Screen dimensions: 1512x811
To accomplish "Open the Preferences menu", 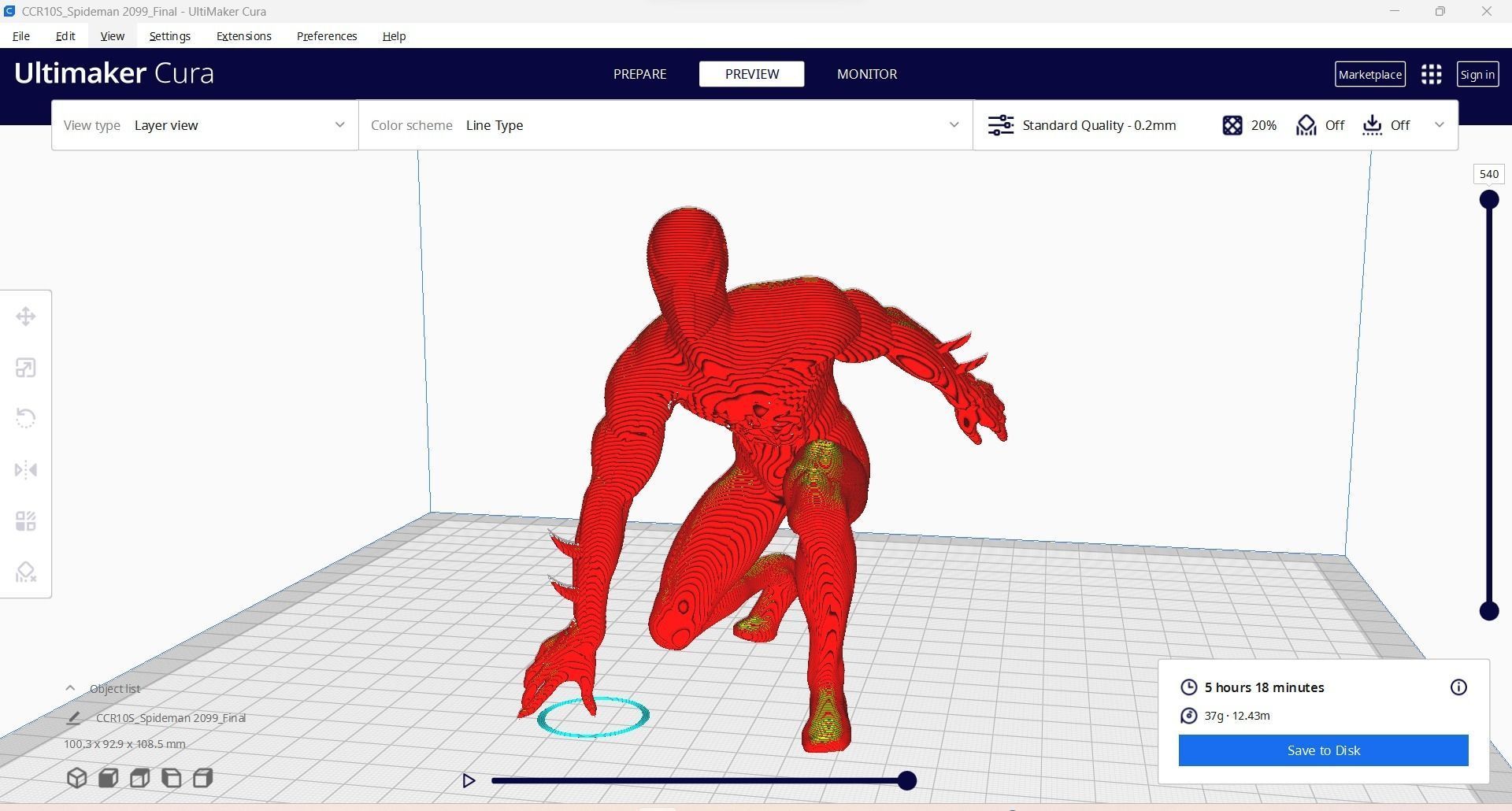I will click(327, 36).
